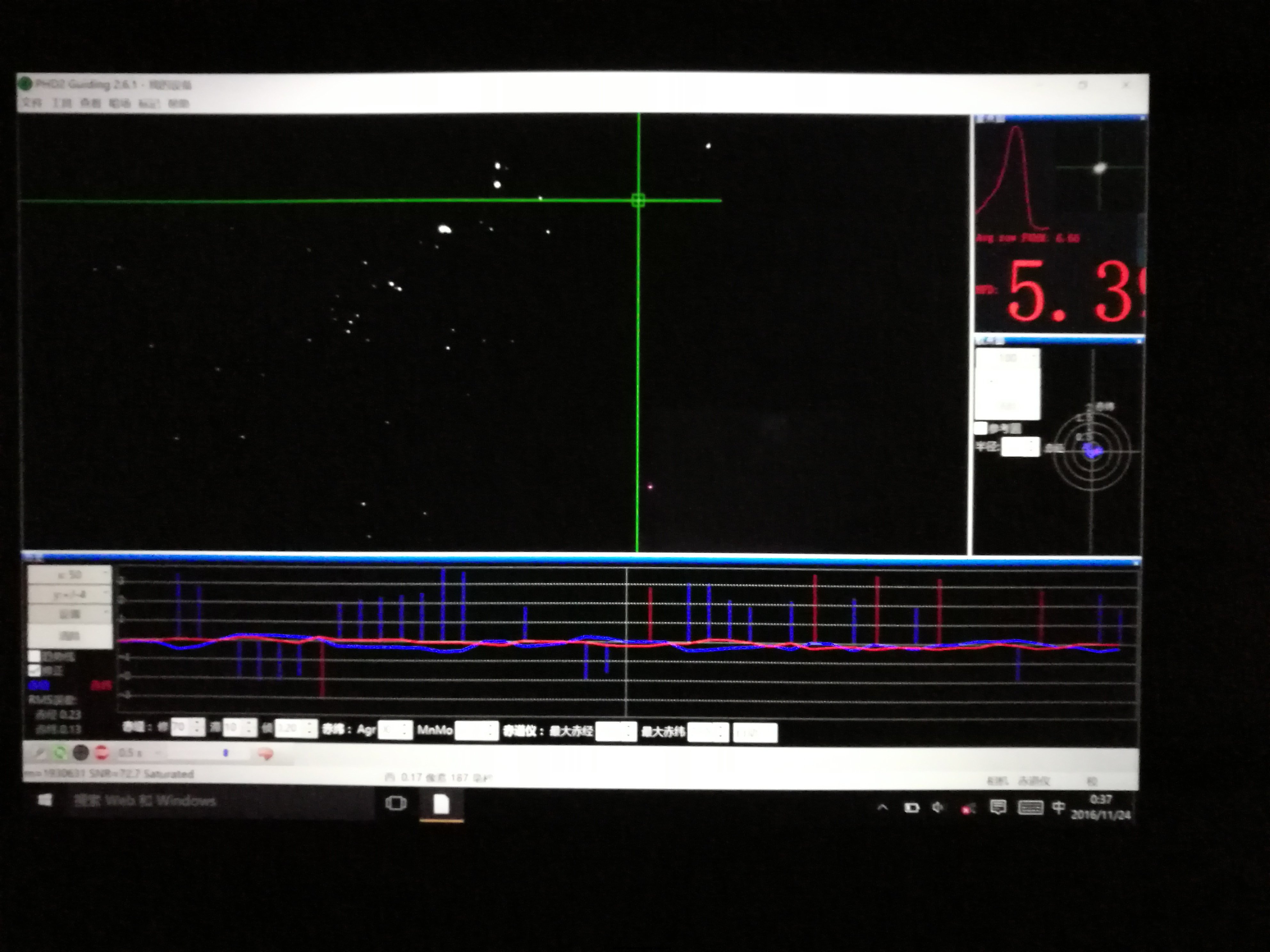
Task: Click the highlighted file app taskbar icon
Action: pyautogui.click(x=441, y=804)
